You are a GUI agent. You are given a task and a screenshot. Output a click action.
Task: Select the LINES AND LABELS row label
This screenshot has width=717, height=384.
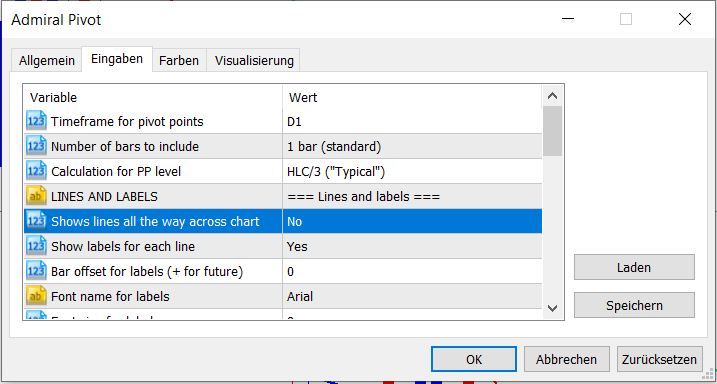(x=104, y=197)
